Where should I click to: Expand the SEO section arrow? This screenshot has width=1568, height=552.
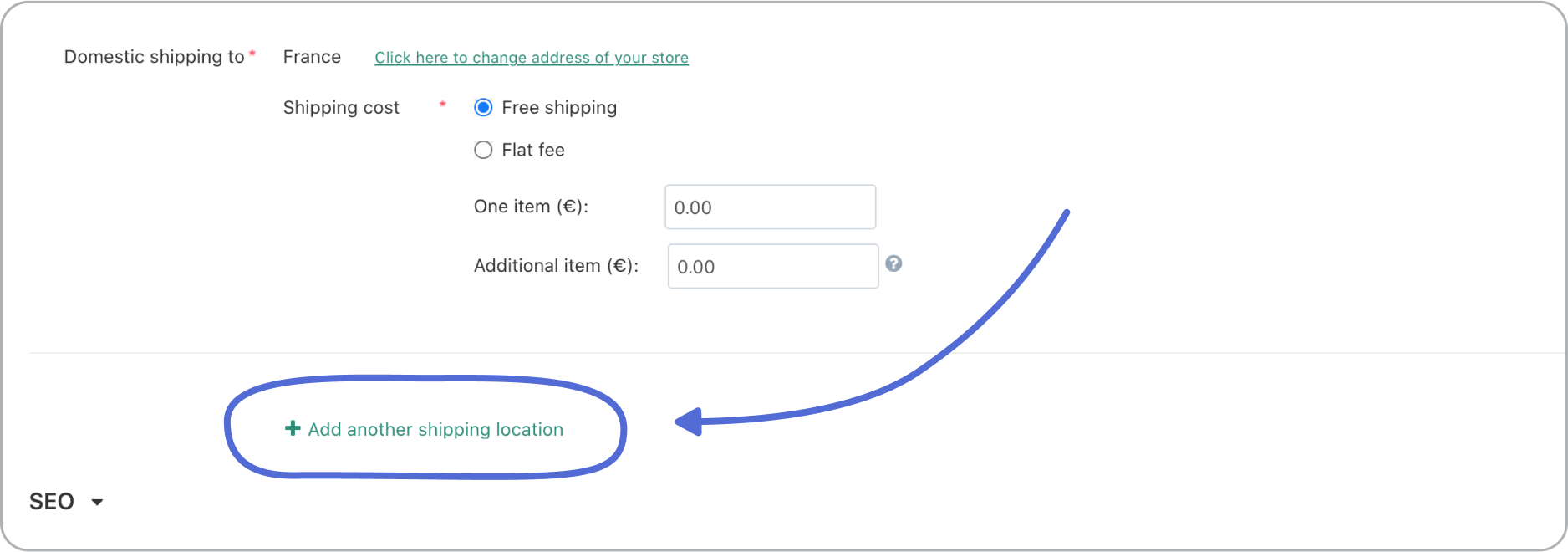[97, 502]
